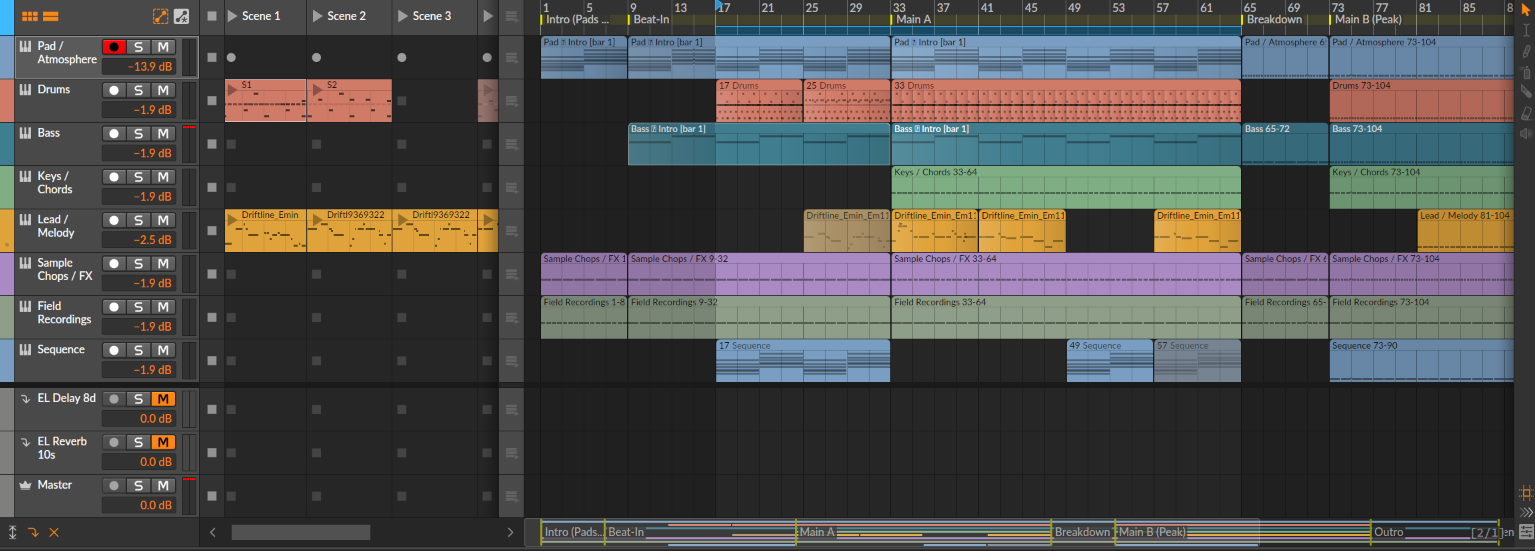
Task: Stop clips on the Drums track
Action: (211, 101)
